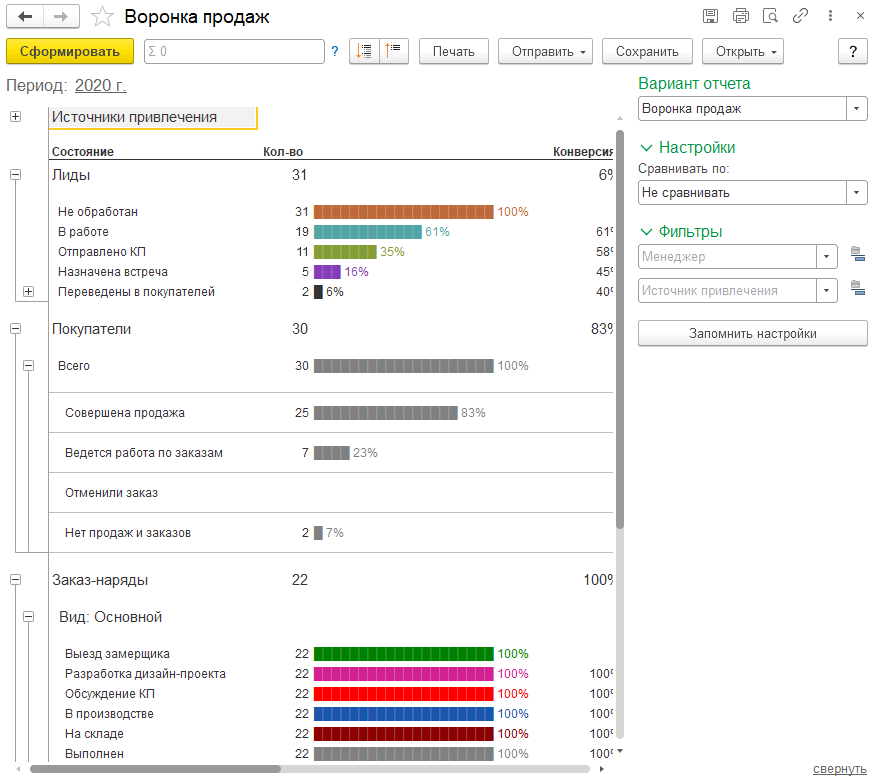875x778 pixels.
Task: Open list selection icon beside Менеджер filter
Action: tap(856, 257)
